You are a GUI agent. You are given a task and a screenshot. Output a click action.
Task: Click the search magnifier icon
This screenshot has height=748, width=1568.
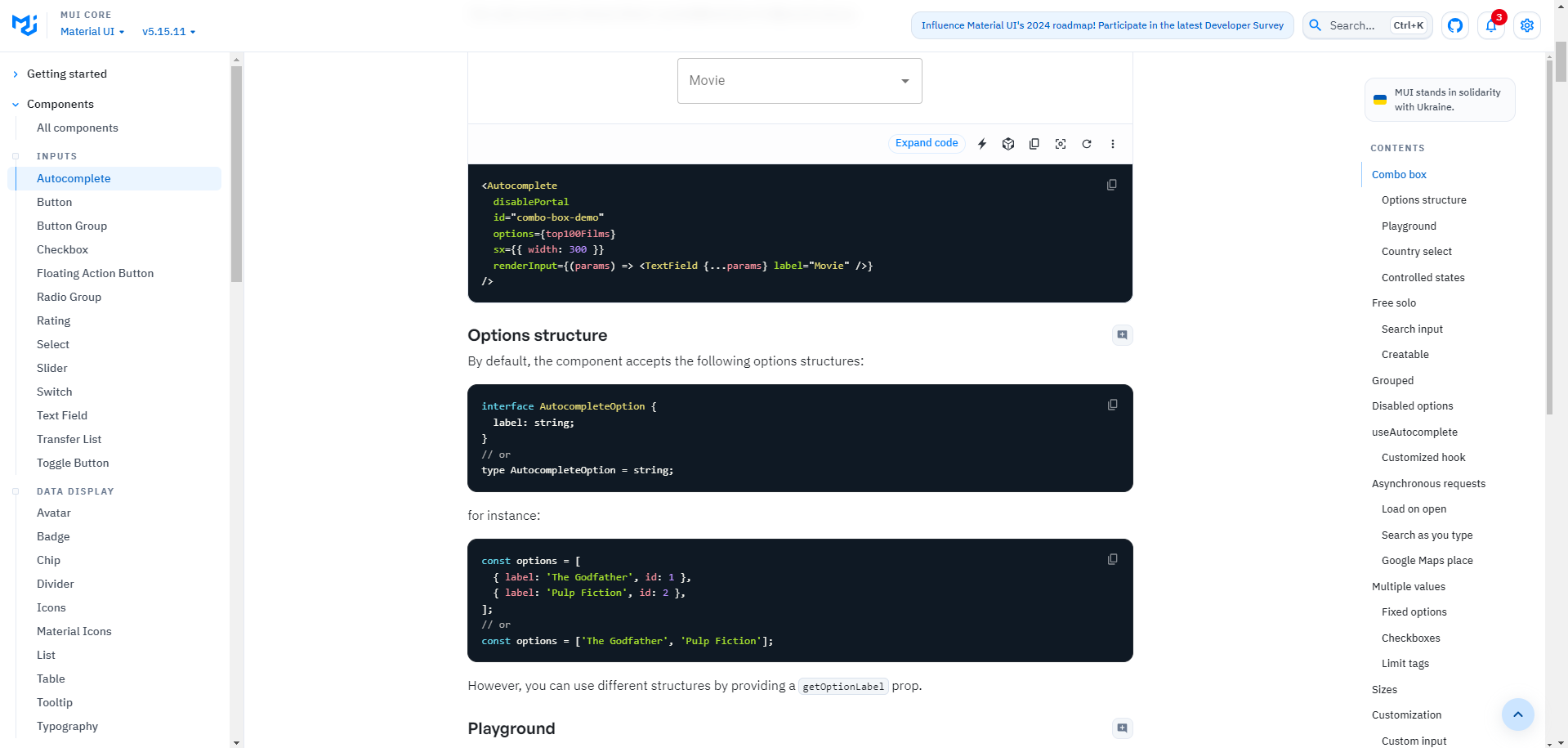(x=1316, y=25)
